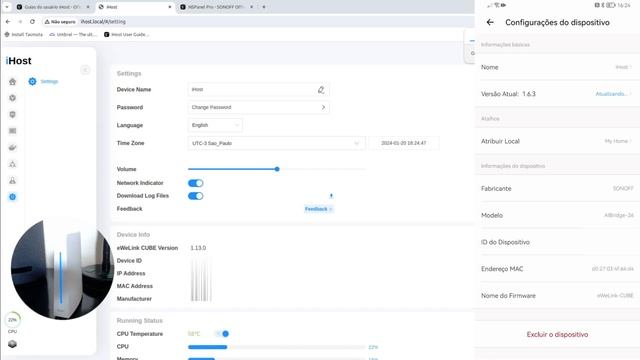Reload the page with the browser refresh icon
The image size is (640, 360).
coord(32,22)
